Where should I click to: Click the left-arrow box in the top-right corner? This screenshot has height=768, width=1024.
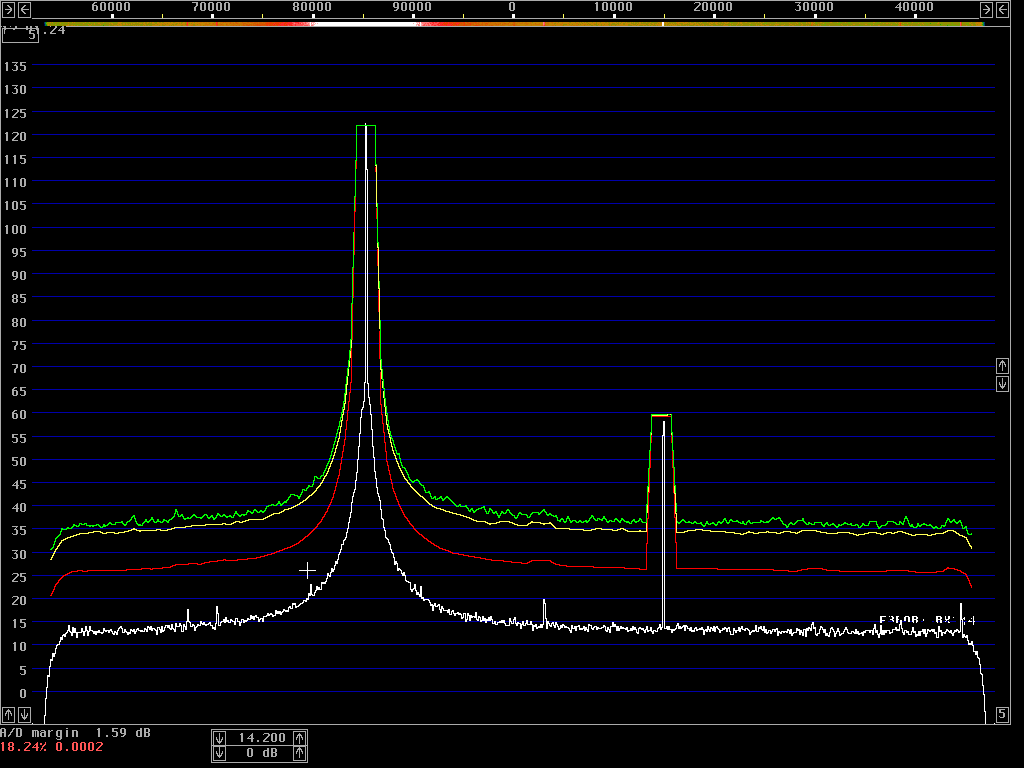pos(1002,9)
